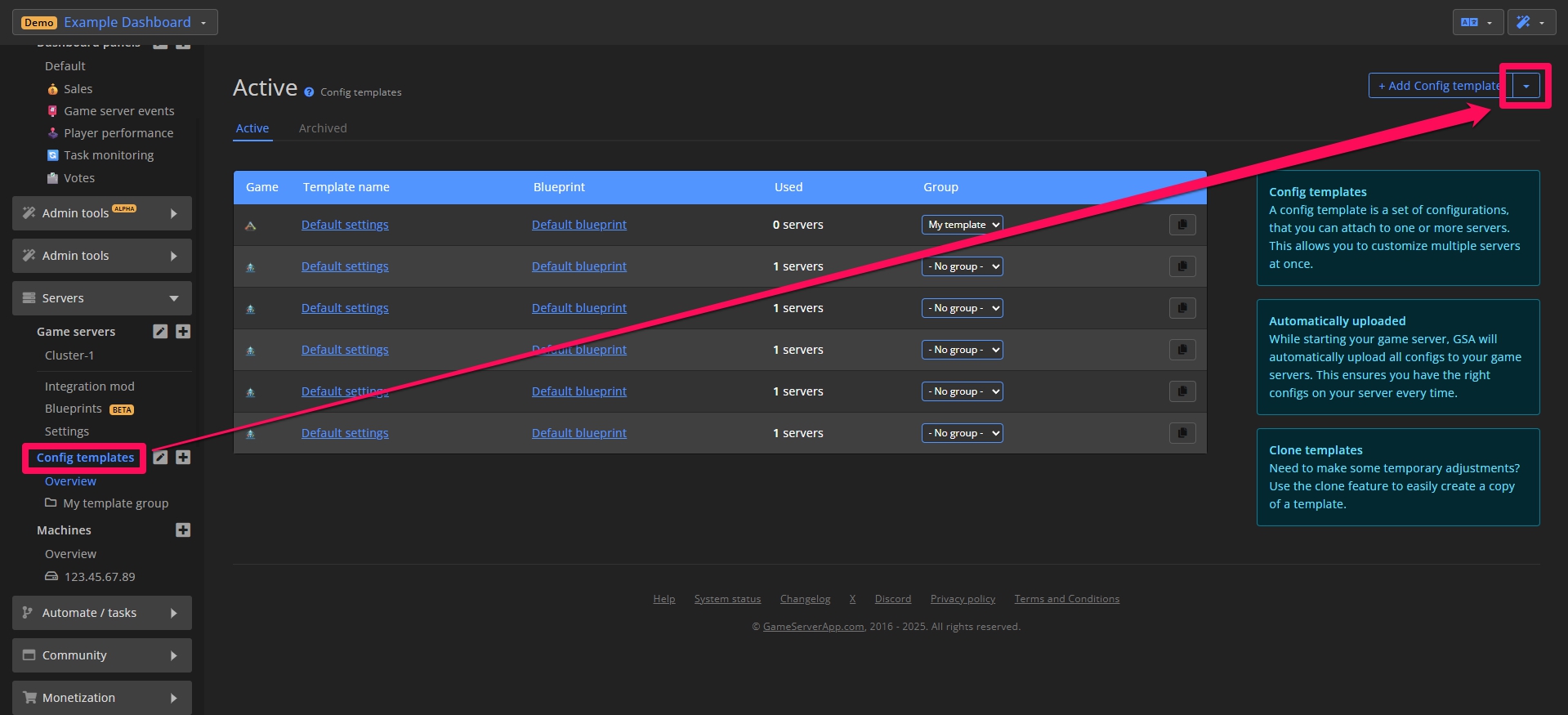The height and width of the screenshot is (715, 1568).
Task: Open Overview under Config templates
Action: coord(70,481)
